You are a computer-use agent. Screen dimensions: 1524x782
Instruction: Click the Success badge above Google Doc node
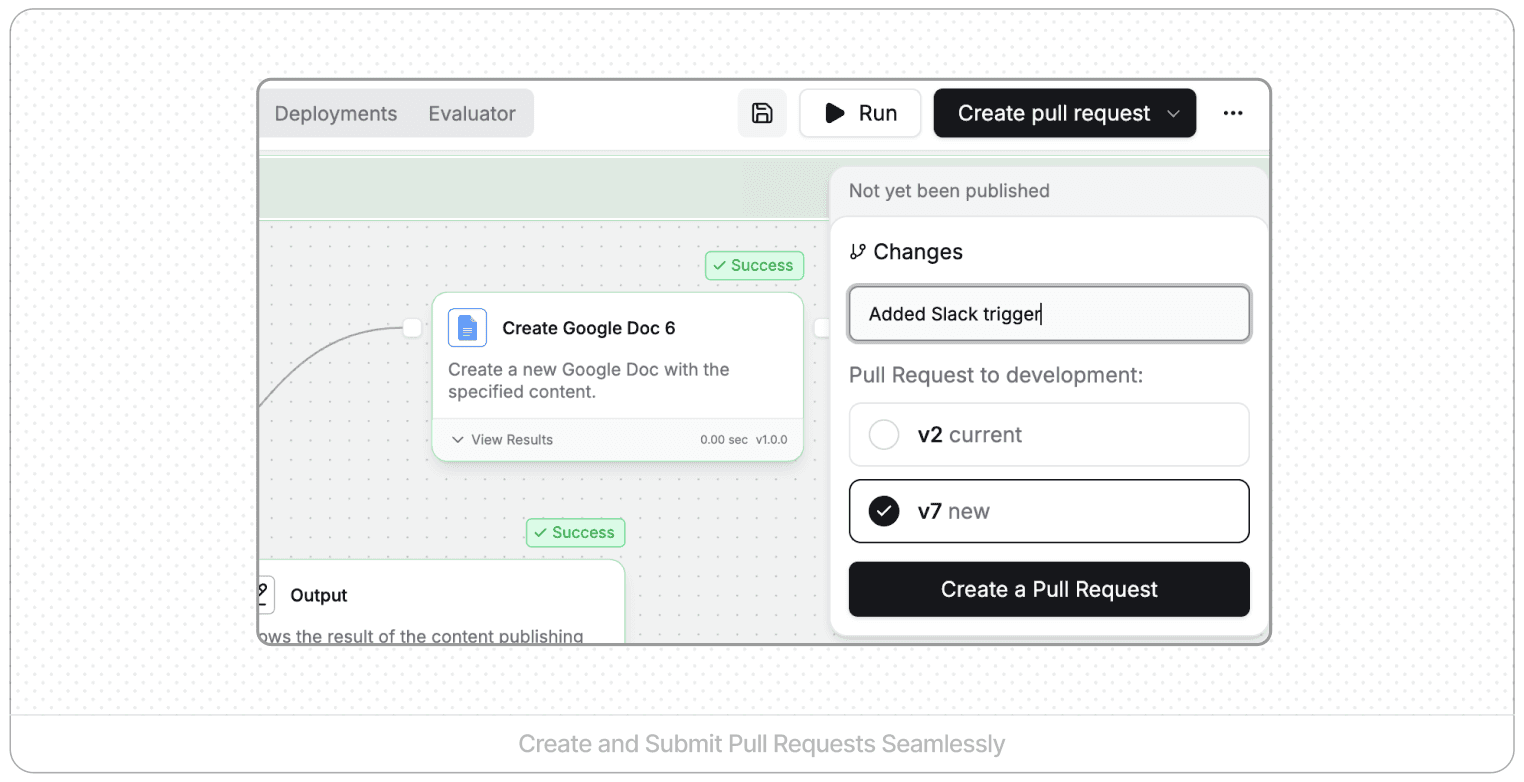click(x=754, y=265)
